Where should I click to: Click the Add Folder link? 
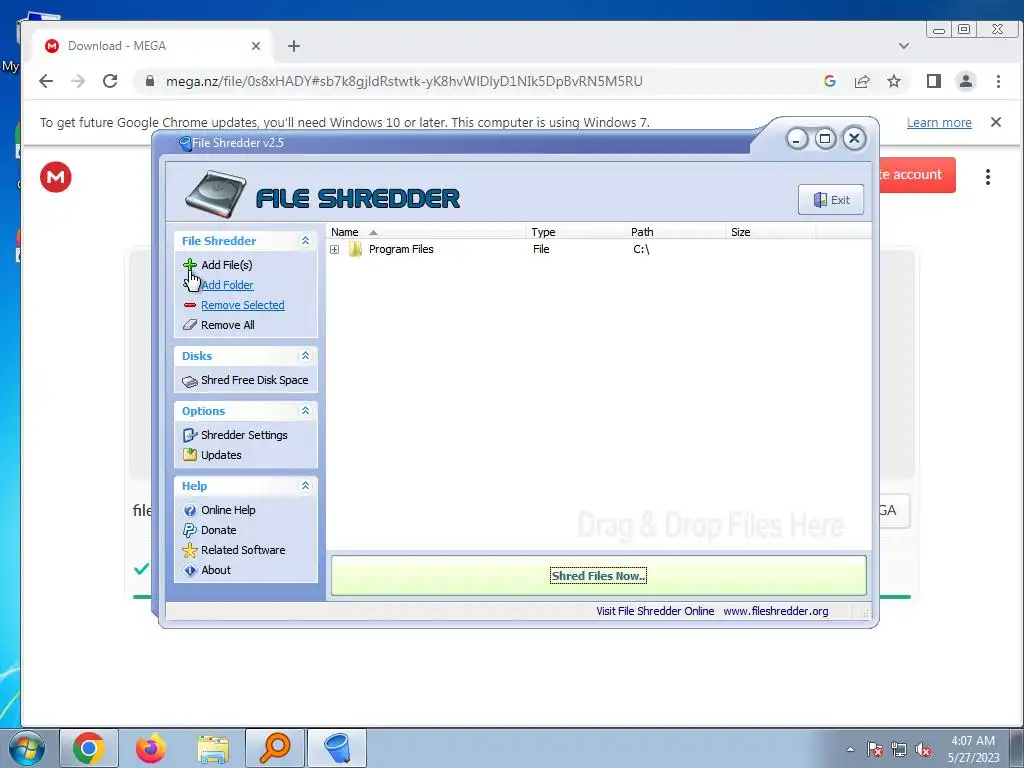click(227, 285)
